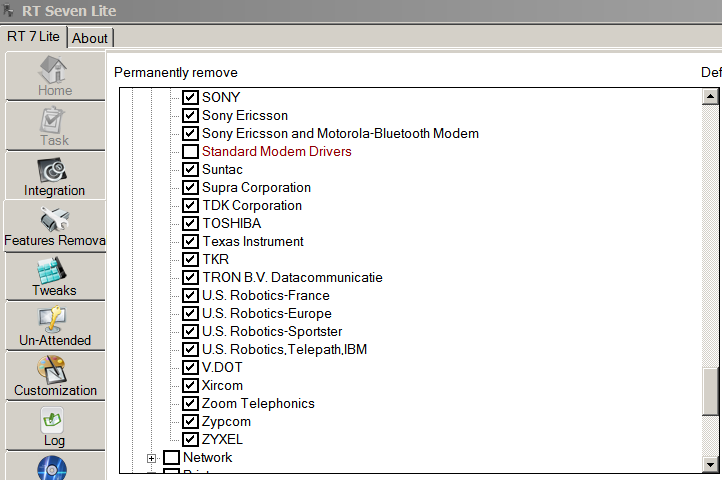Check the Network checkbox
The image size is (722, 480).
click(x=171, y=457)
